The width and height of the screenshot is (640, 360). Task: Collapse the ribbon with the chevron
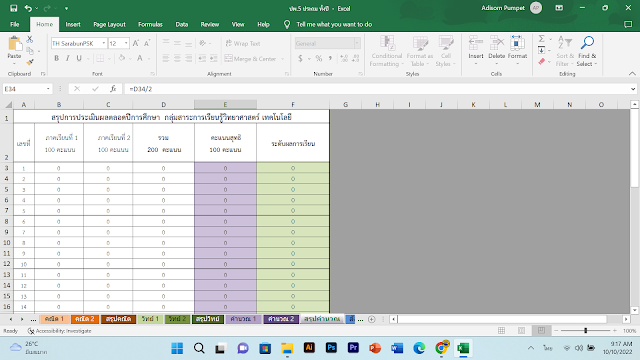(632, 74)
